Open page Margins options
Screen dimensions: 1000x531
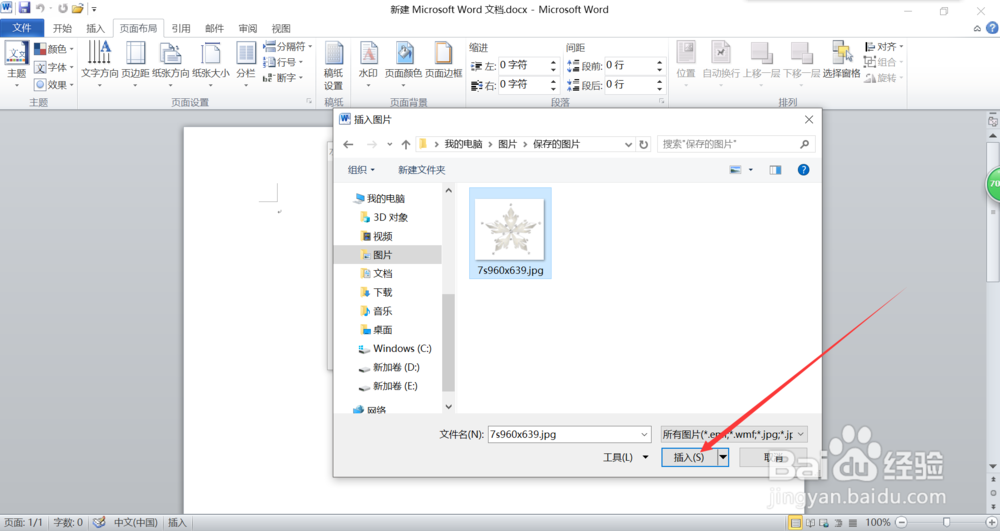coord(135,64)
